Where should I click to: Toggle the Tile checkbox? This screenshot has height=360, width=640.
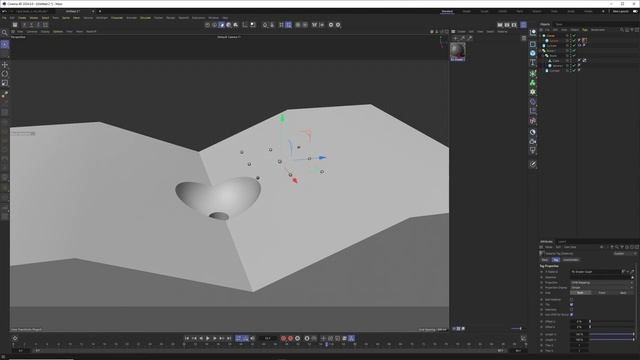[x=571, y=304]
